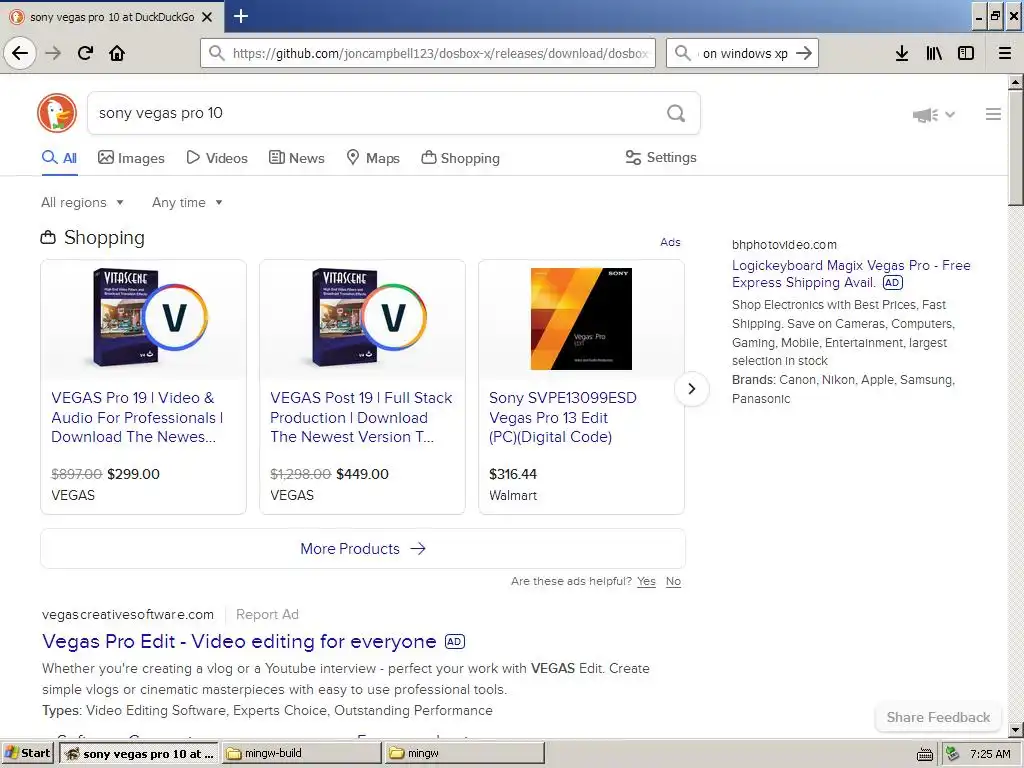
Task: Open VEGAS Pro 19 Video & Audio product link
Action: tap(136, 417)
